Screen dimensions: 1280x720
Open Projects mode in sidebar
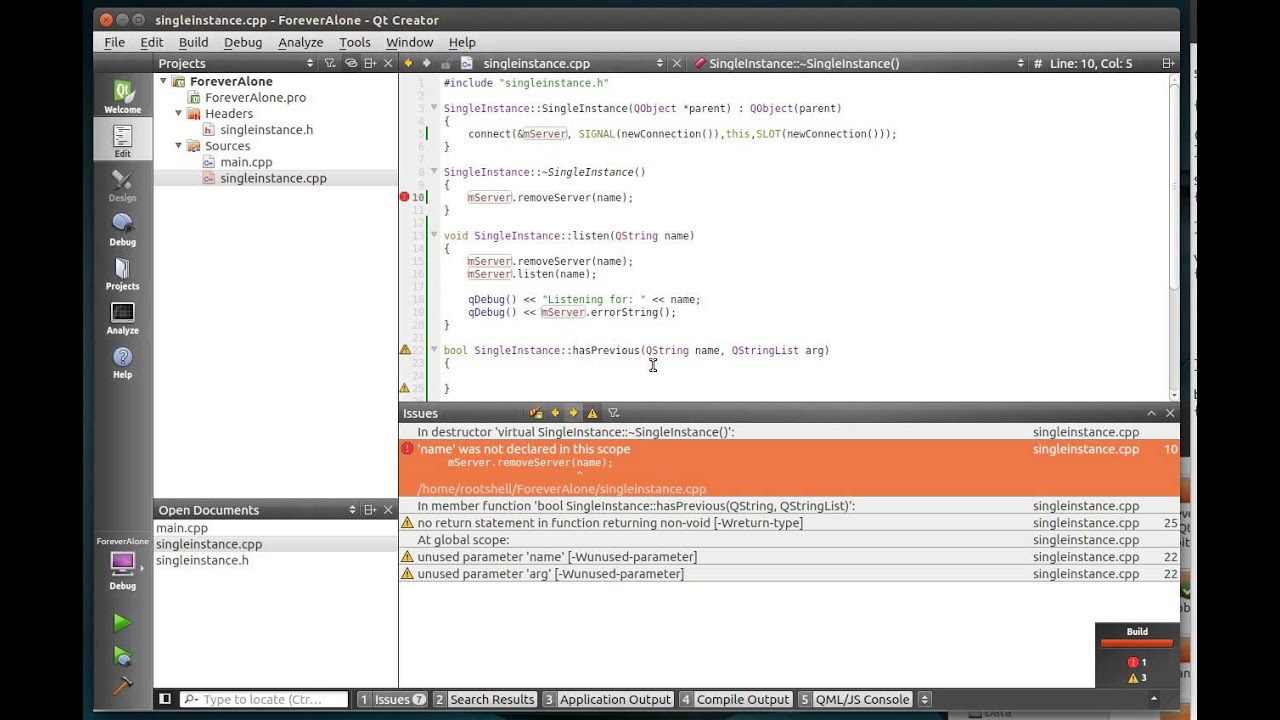pyautogui.click(x=122, y=274)
